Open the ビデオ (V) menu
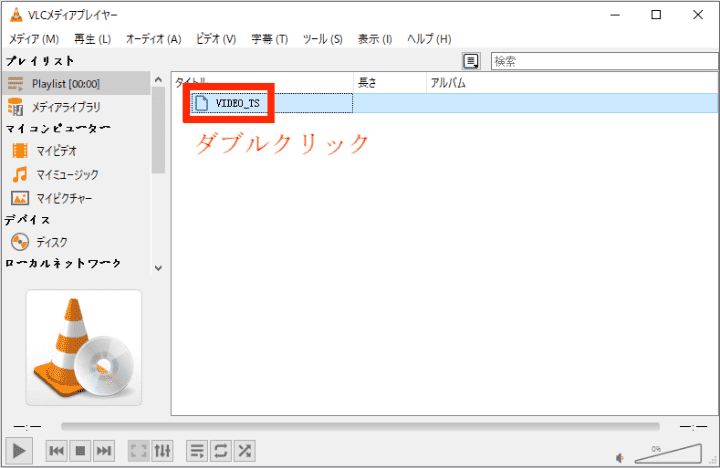The height and width of the screenshot is (468, 720). coord(216,39)
